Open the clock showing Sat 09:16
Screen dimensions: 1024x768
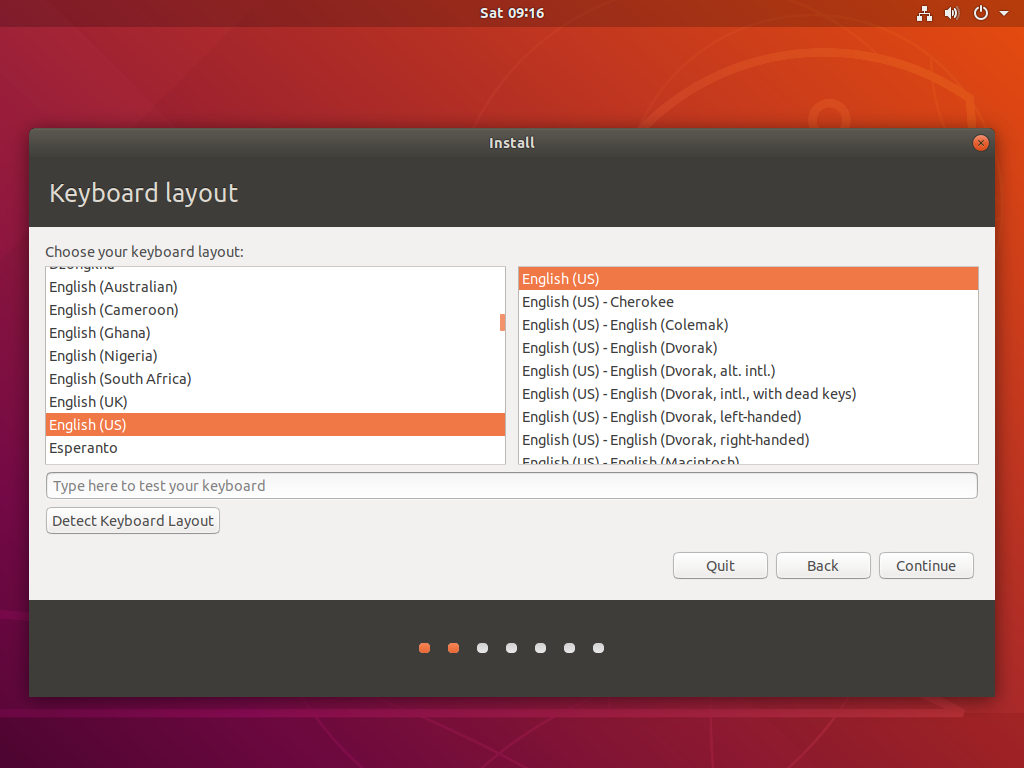coord(512,13)
